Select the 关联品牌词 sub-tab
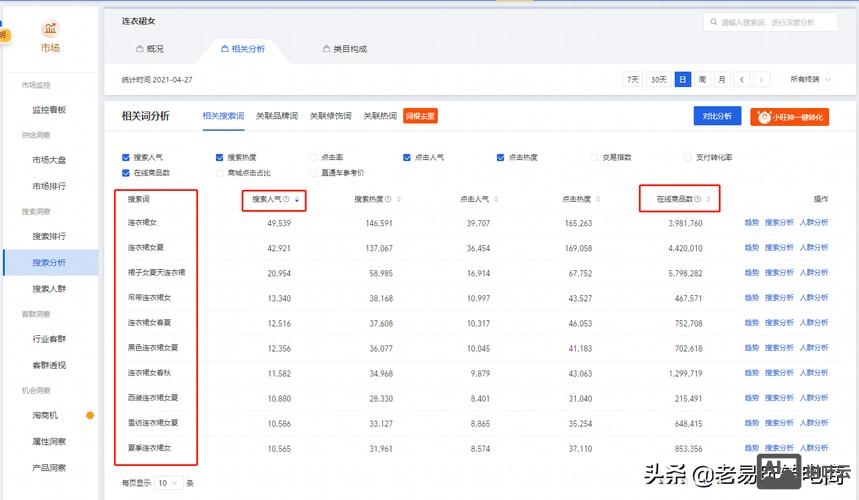Image resolution: width=859 pixels, height=500 pixels. tap(277, 116)
